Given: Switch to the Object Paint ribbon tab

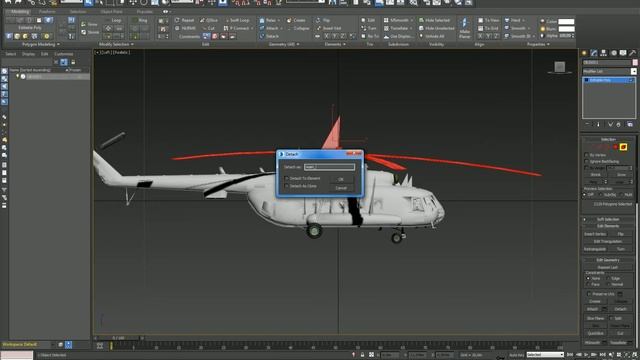Looking at the screenshot, I should tap(111, 11).
